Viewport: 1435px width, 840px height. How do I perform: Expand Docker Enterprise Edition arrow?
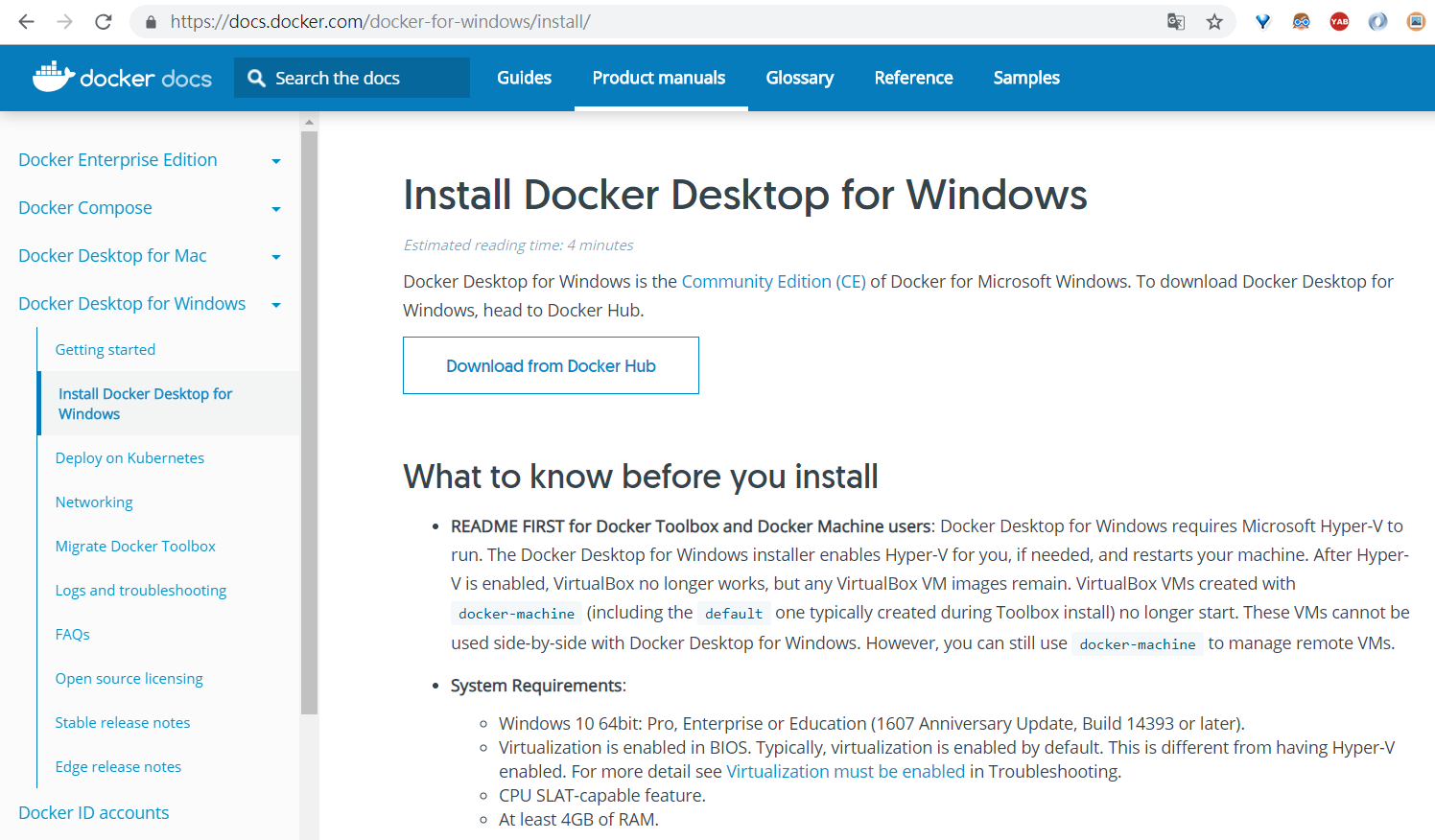point(276,161)
